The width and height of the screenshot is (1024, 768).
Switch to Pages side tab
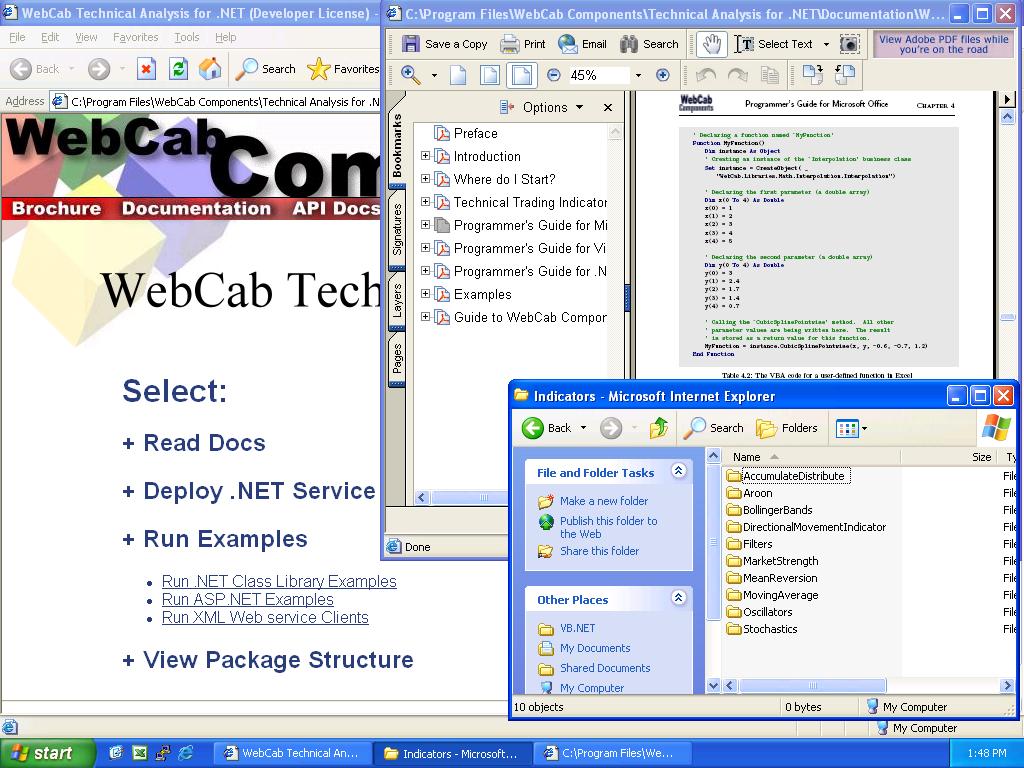pyautogui.click(x=397, y=359)
